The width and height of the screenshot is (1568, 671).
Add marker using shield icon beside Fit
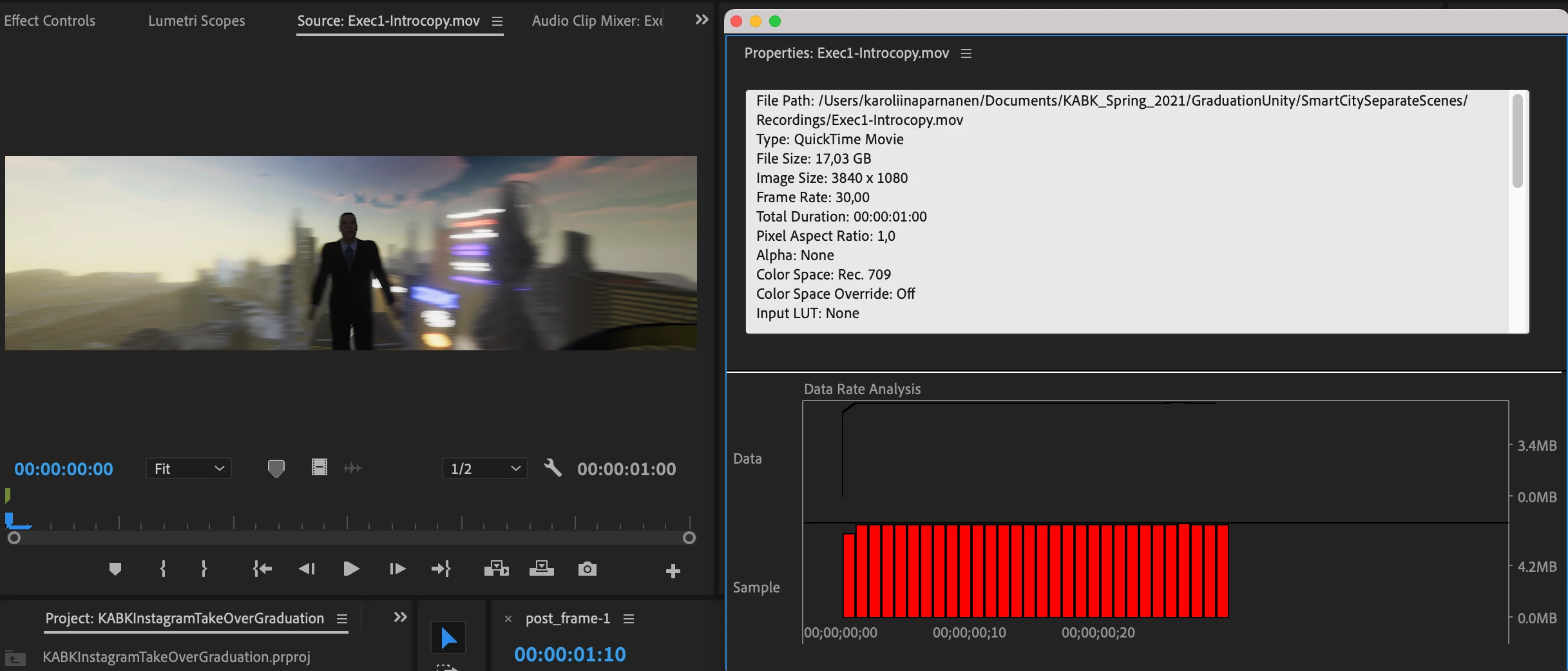click(x=276, y=468)
